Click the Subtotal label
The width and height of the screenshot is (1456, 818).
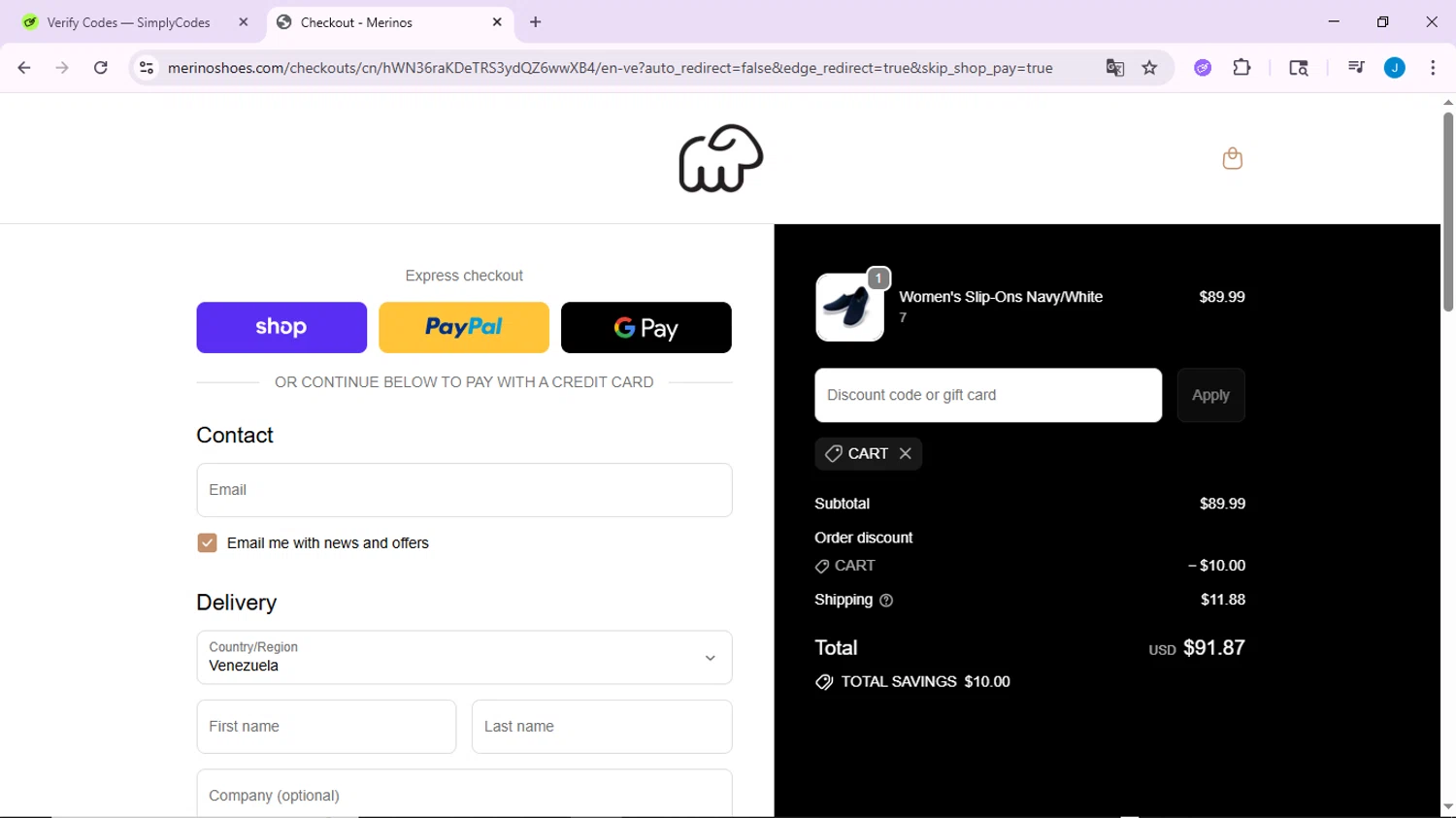[842, 504]
